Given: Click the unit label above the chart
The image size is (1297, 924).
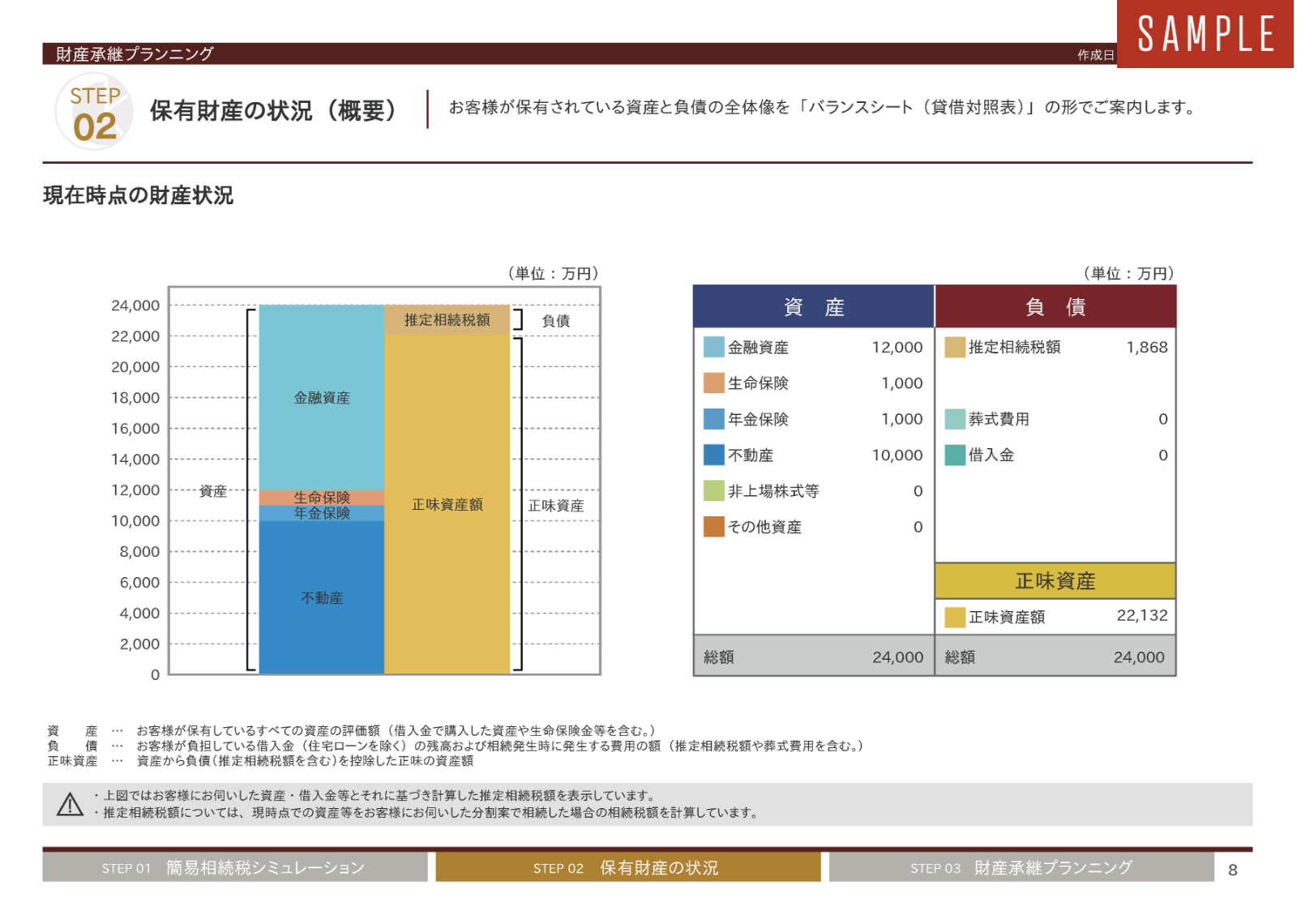Looking at the screenshot, I should coord(553,273).
